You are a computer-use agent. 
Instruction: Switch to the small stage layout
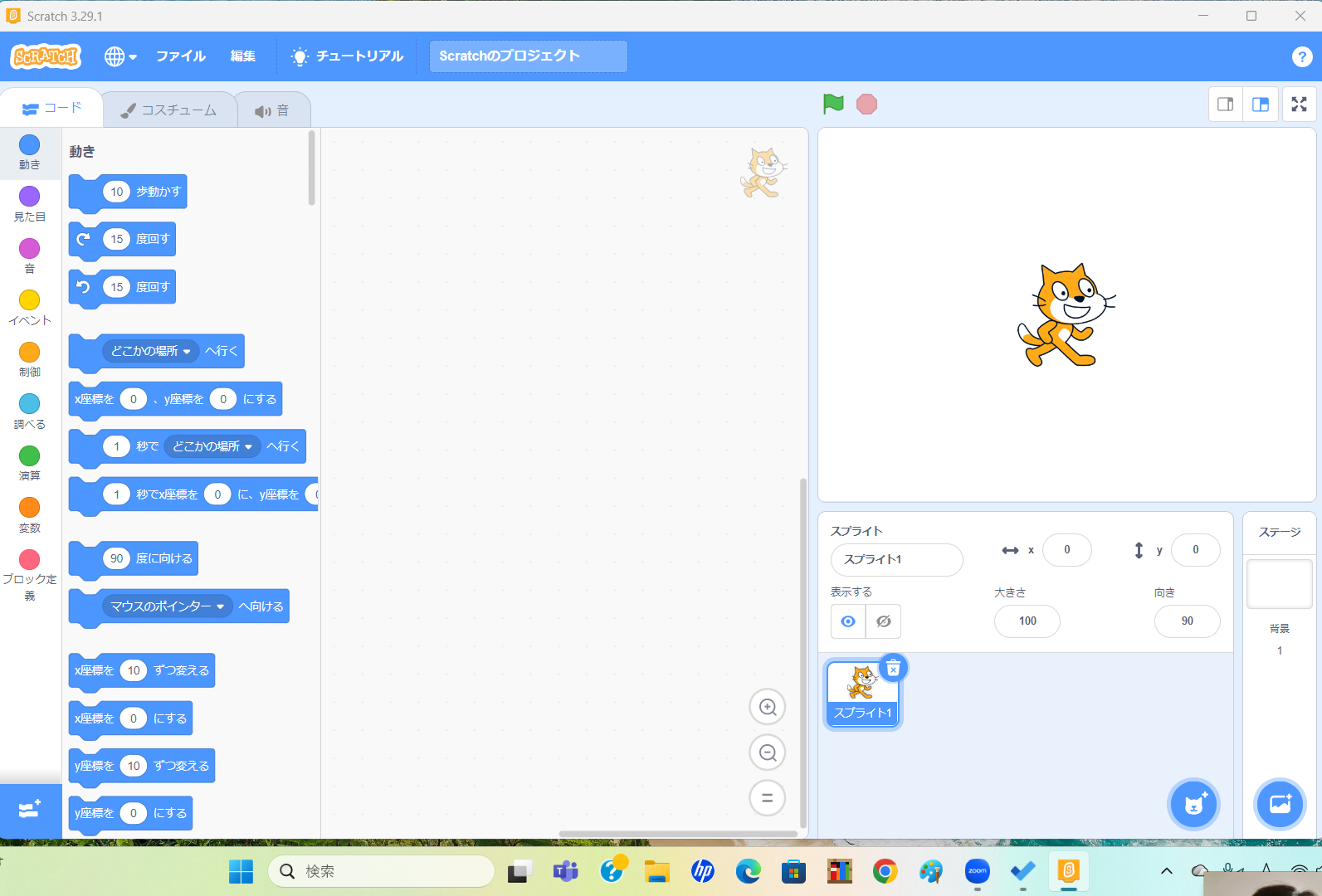1225,105
